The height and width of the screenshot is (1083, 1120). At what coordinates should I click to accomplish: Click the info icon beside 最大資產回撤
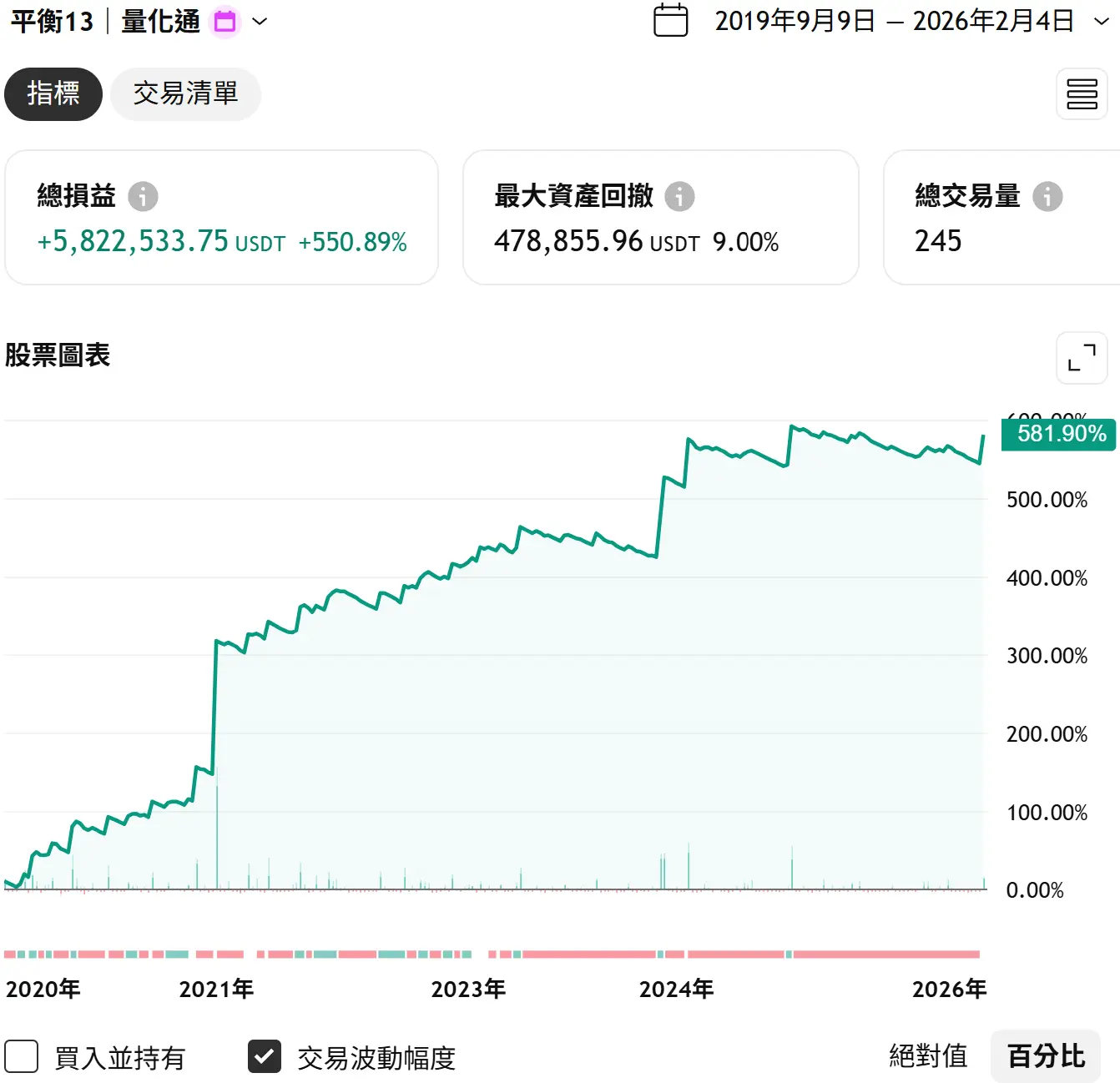click(x=679, y=197)
